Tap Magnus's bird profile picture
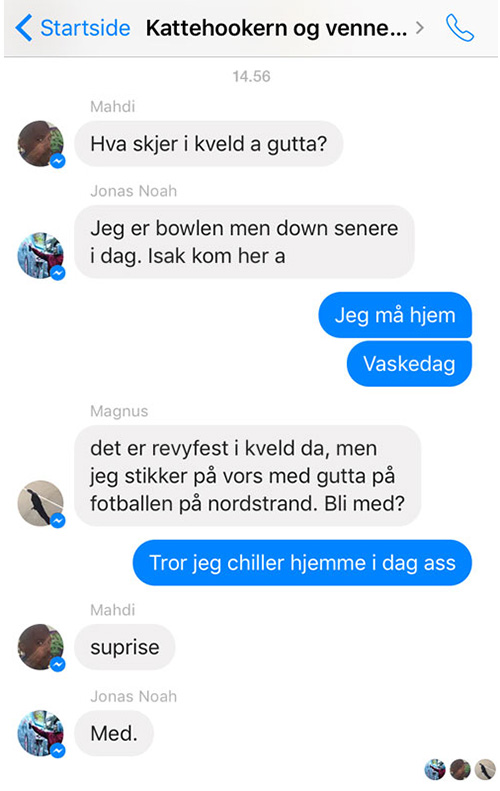 click(x=41, y=503)
